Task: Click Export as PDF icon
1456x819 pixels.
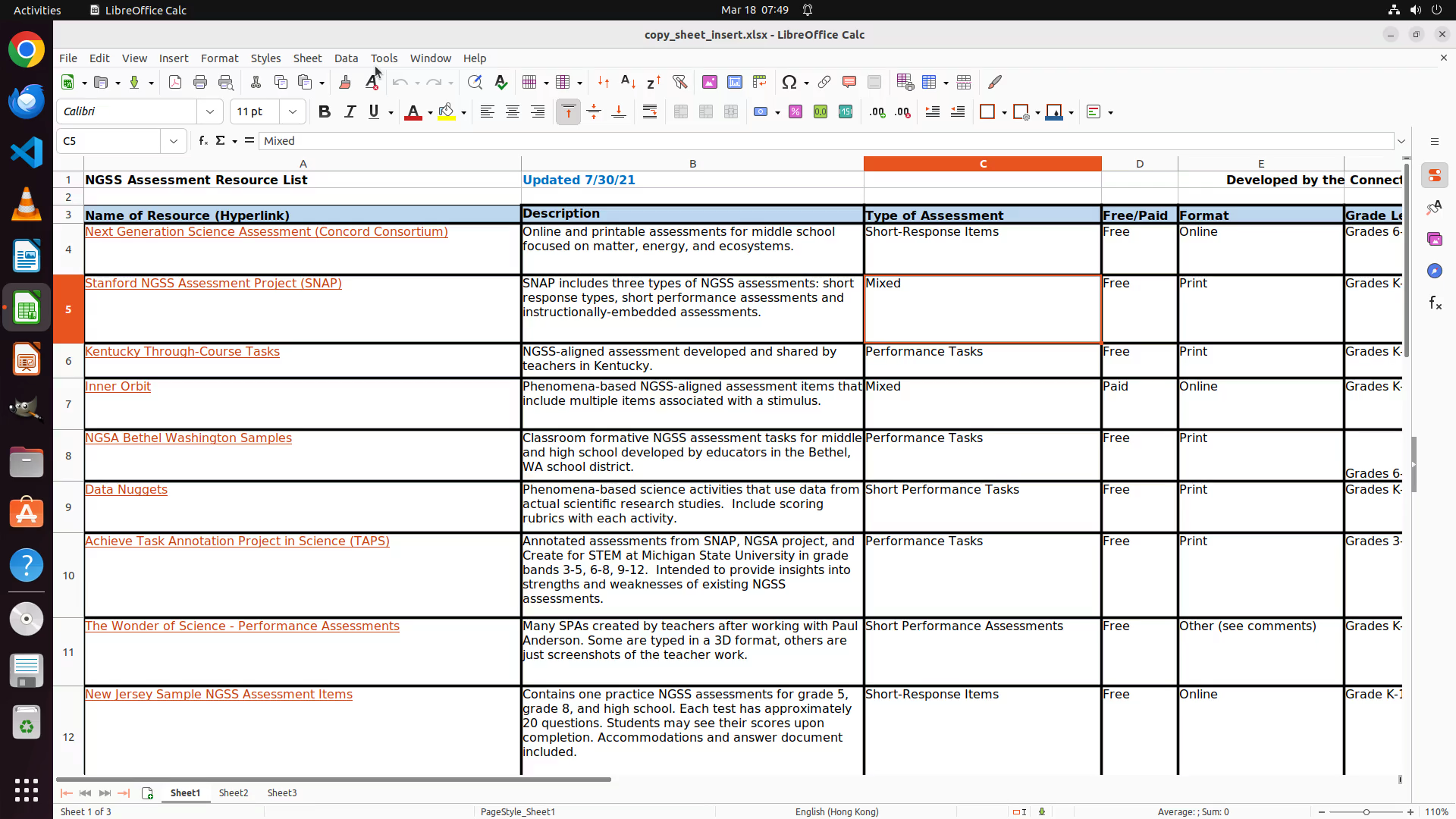Action: coord(175,82)
